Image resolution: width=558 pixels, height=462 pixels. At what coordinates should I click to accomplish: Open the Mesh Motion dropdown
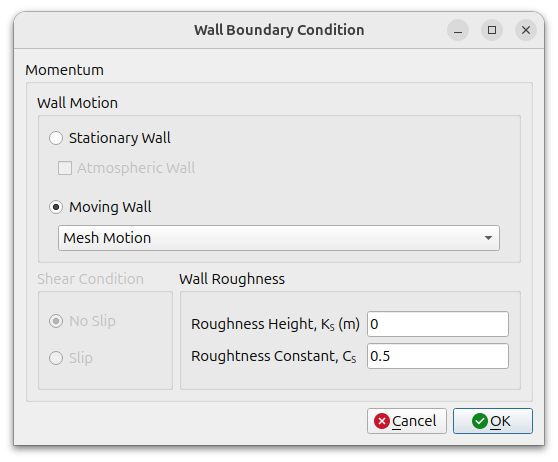pos(279,238)
